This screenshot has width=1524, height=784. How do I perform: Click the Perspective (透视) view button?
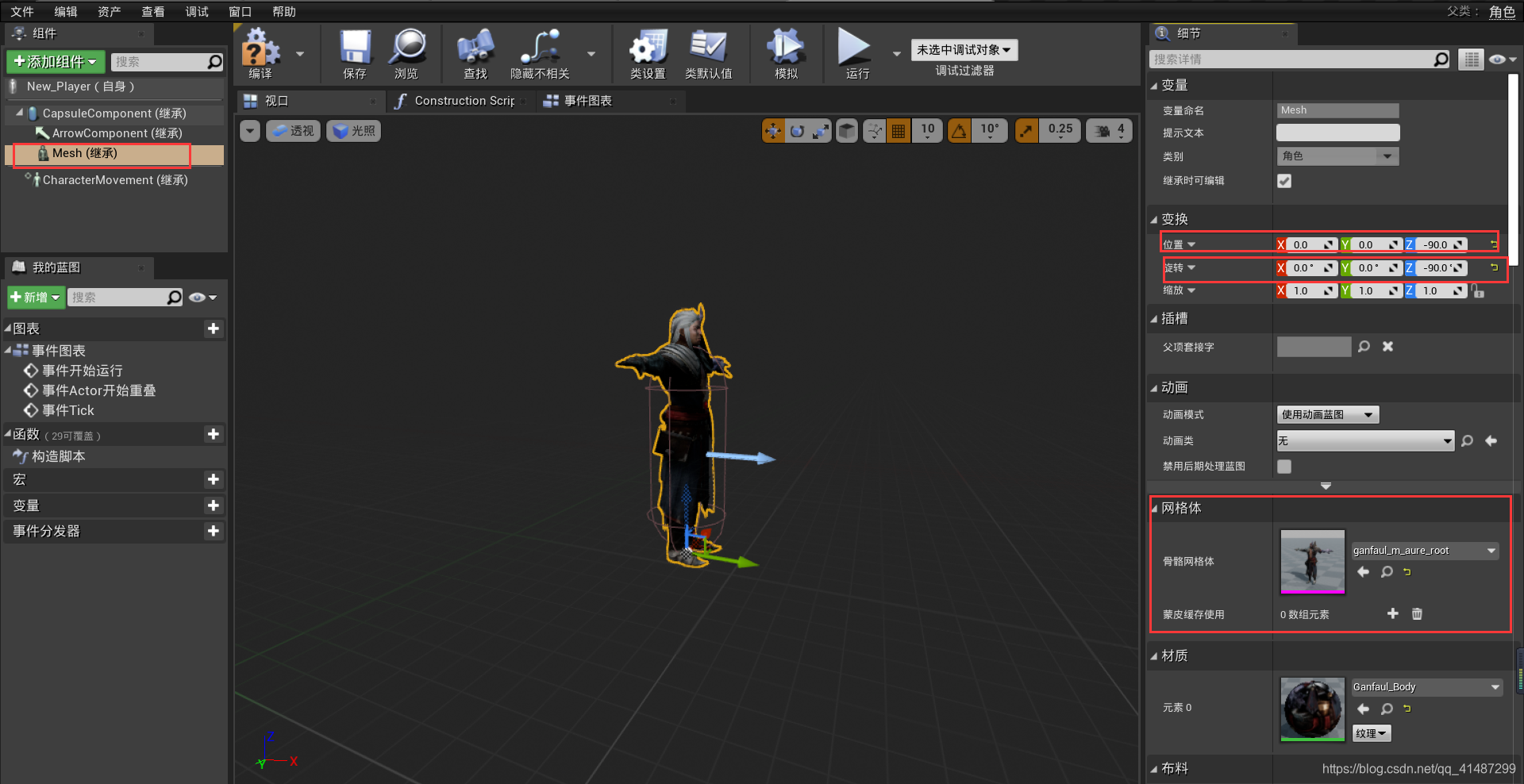pos(293,131)
